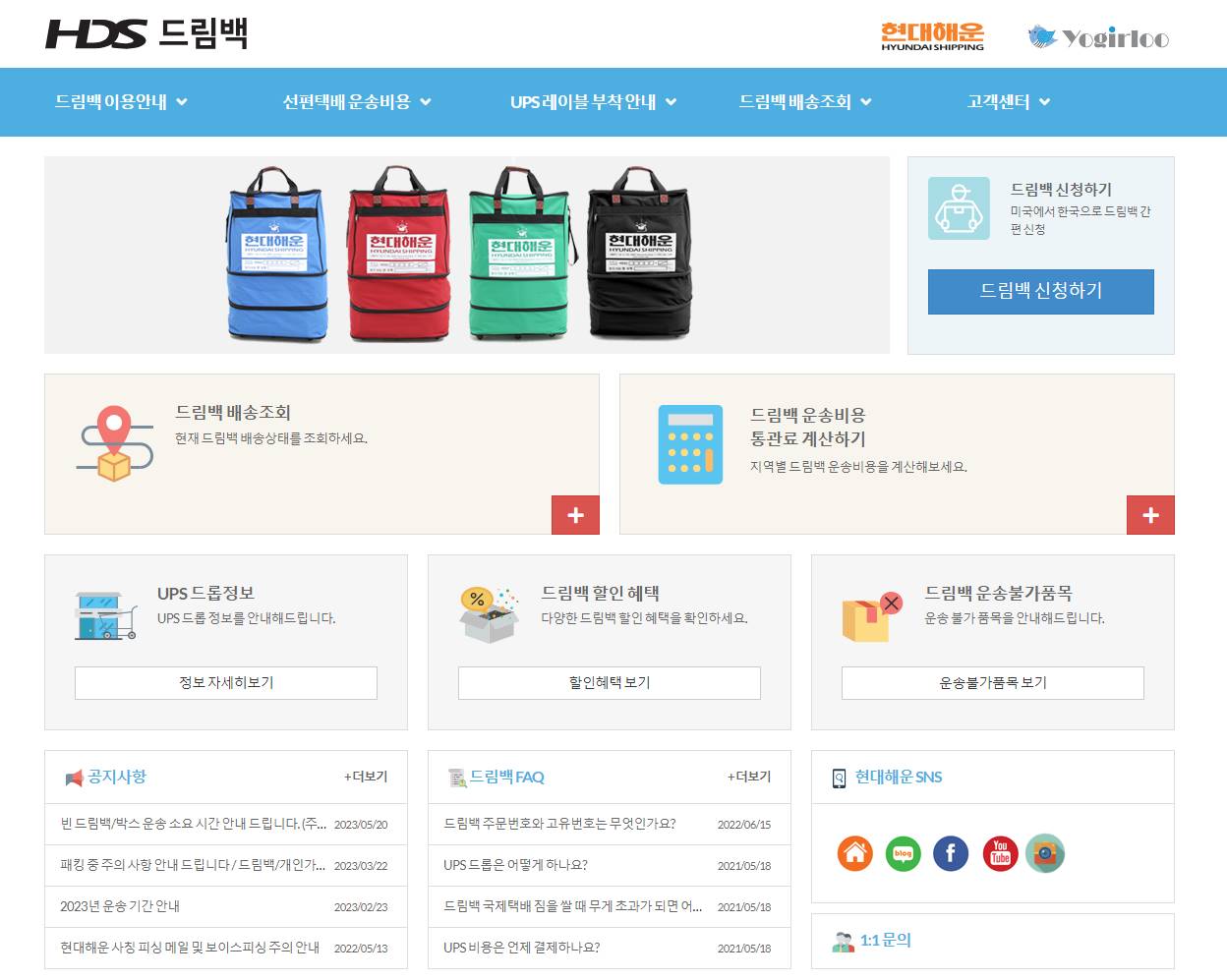The image size is (1227, 980).
Task: Click the phone icon beside 현대해운 SNS
Action: point(839,778)
